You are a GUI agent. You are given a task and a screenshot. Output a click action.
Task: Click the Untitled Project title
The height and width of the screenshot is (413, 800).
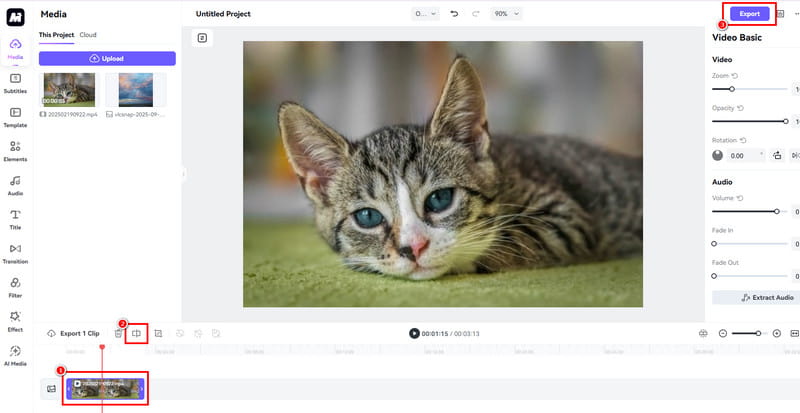pyautogui.click(x=223, y=14)
